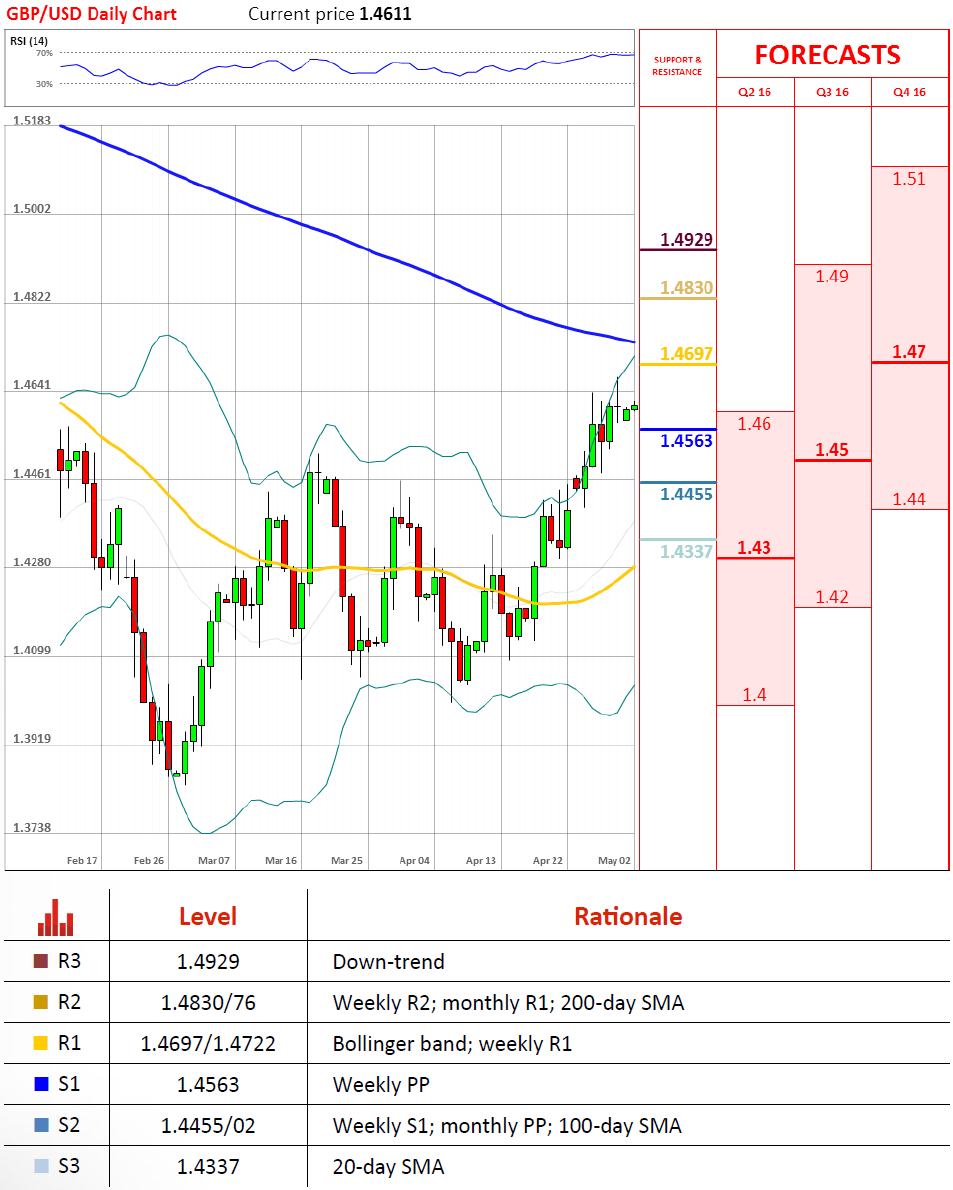Viewport: 953px width, 1190px height.
Task: Click the Apr 13 date axis label
Action: (481, 861)
